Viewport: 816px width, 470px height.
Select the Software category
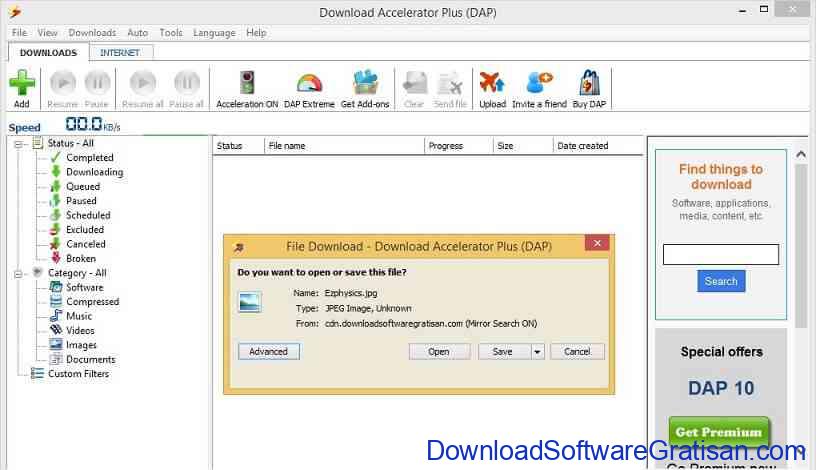pos(84,287)
